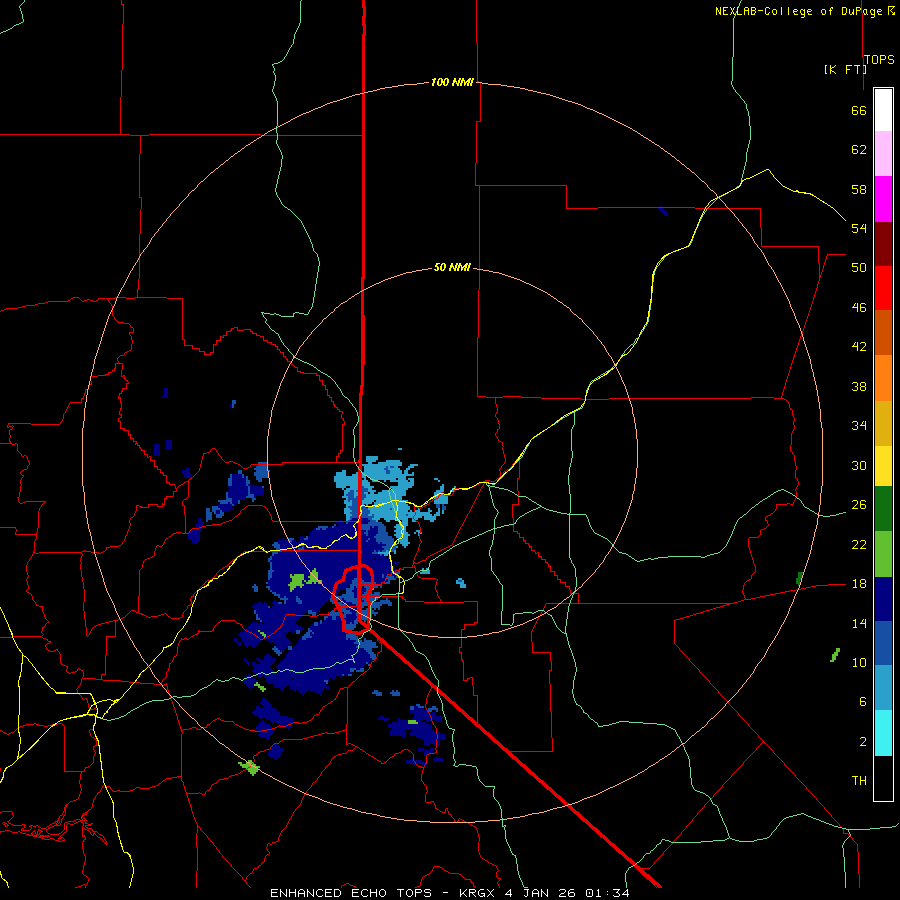Click the magenta legend swatch
The image size is (900, 900).
pyautogui.click(x=883, y=199)
